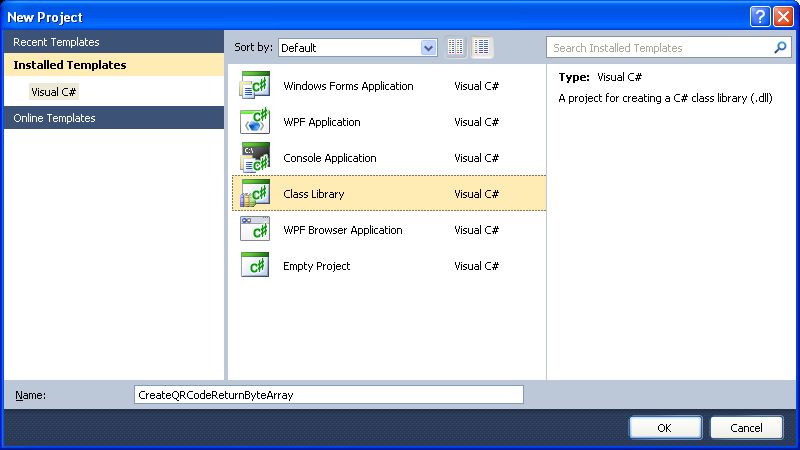Switch to small icons view

456,47
